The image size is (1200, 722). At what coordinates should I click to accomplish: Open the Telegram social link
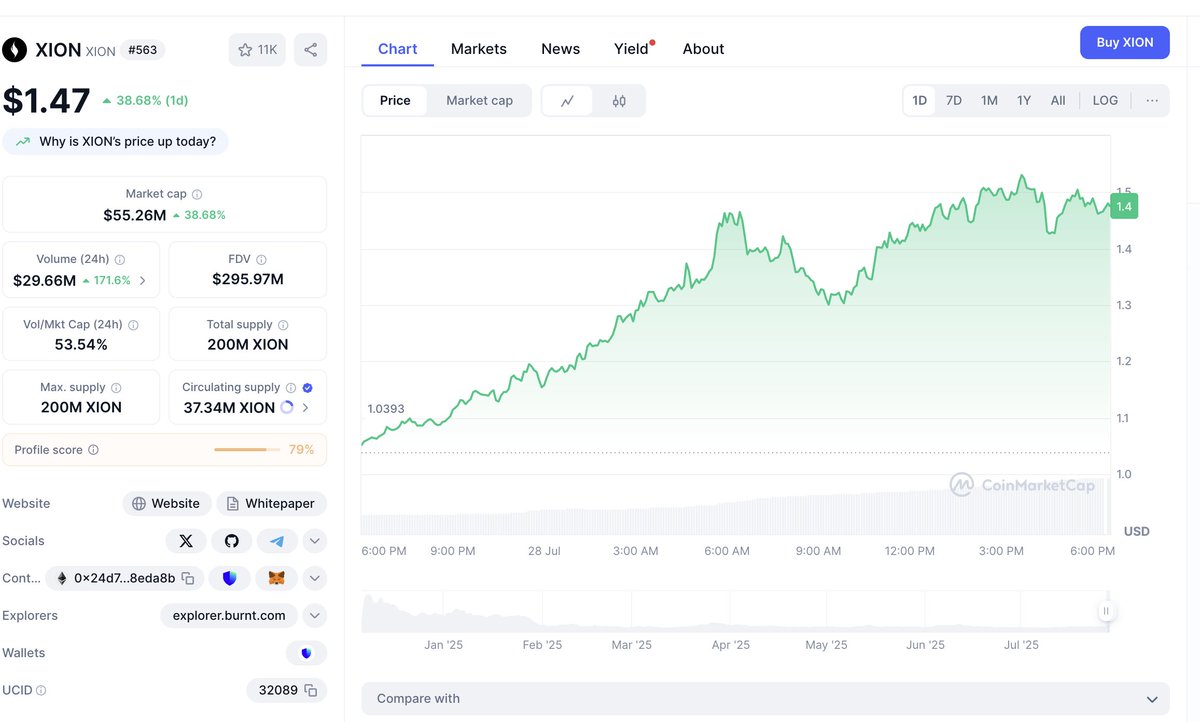(x=277, y=541)
